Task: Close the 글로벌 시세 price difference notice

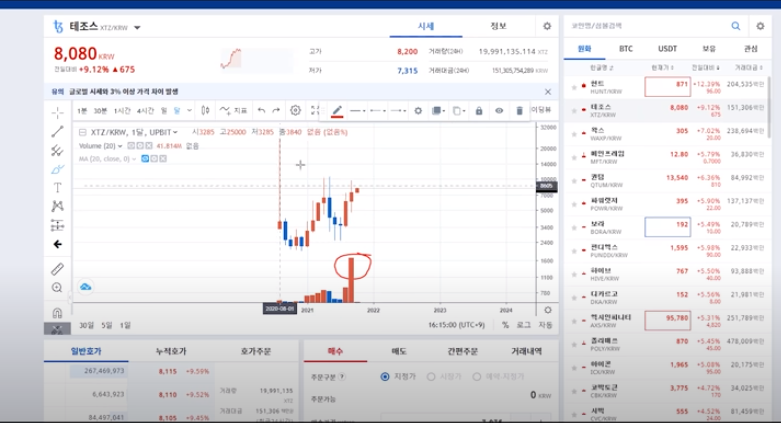Action: tap(548, 92)
